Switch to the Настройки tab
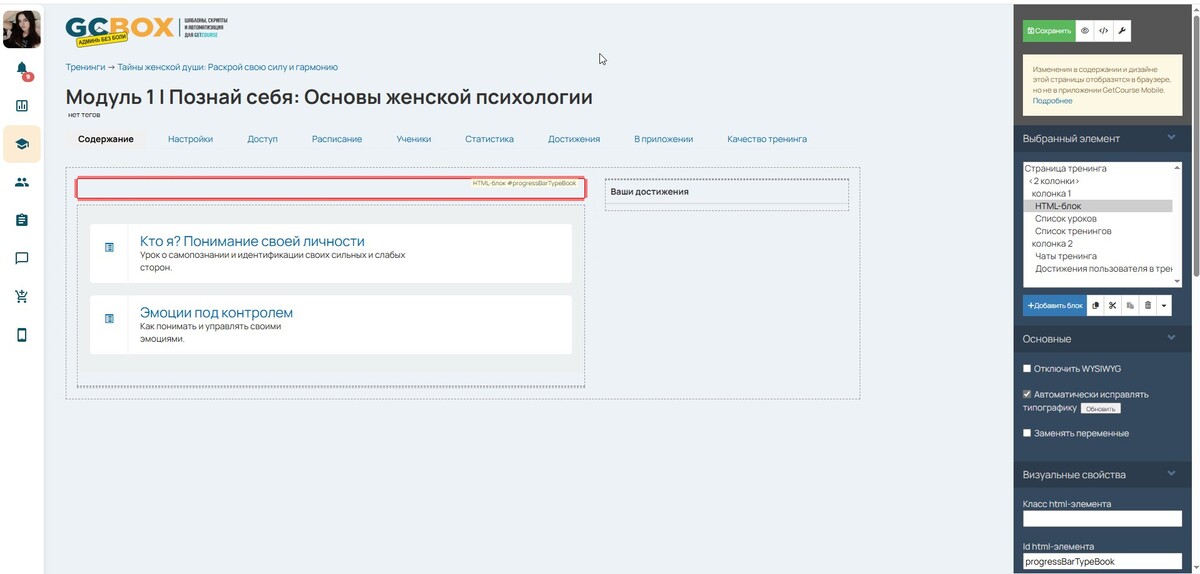This screenshot has width=1200, height=574. (x=190, y=139)
